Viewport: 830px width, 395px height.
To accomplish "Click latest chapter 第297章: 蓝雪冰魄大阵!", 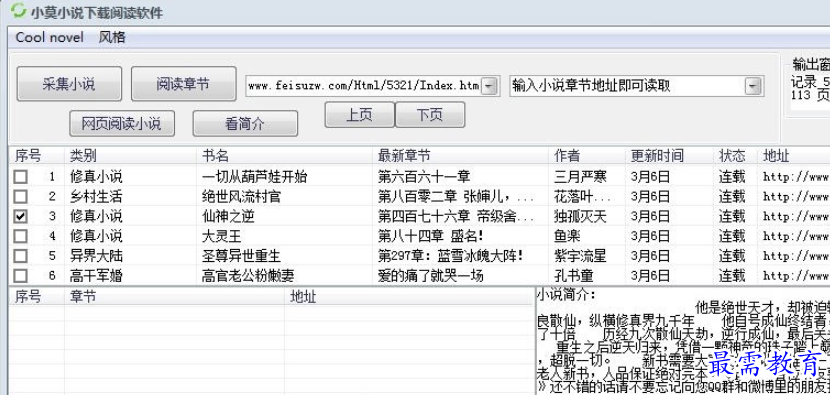I will click(451, 256).
